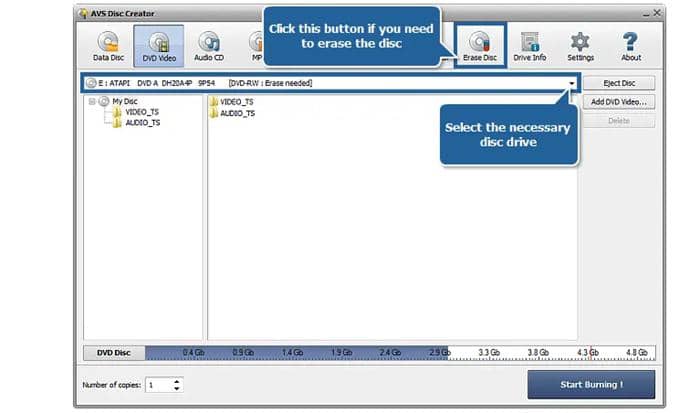Viewport: 700px width, 413px height.
Task: Click the 'My Disc' tree label
Action: pos(125,101)
